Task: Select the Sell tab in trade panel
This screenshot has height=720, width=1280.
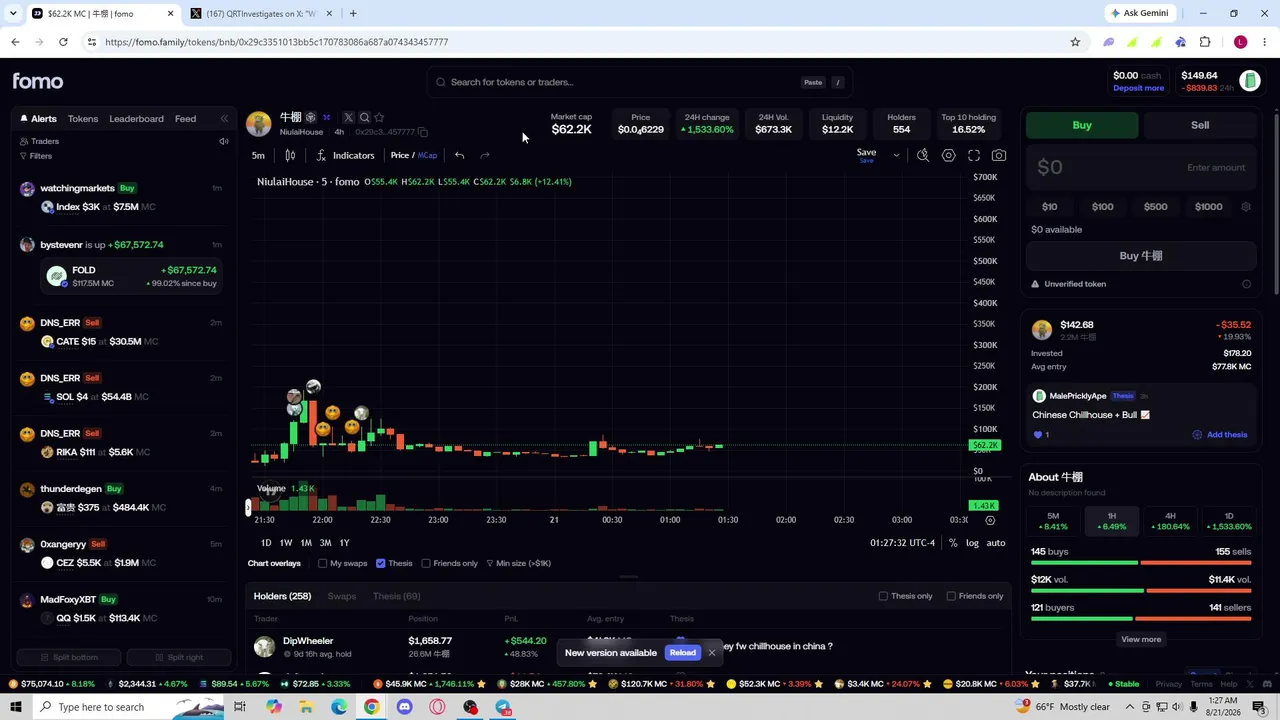Action: pos(1200,126)
